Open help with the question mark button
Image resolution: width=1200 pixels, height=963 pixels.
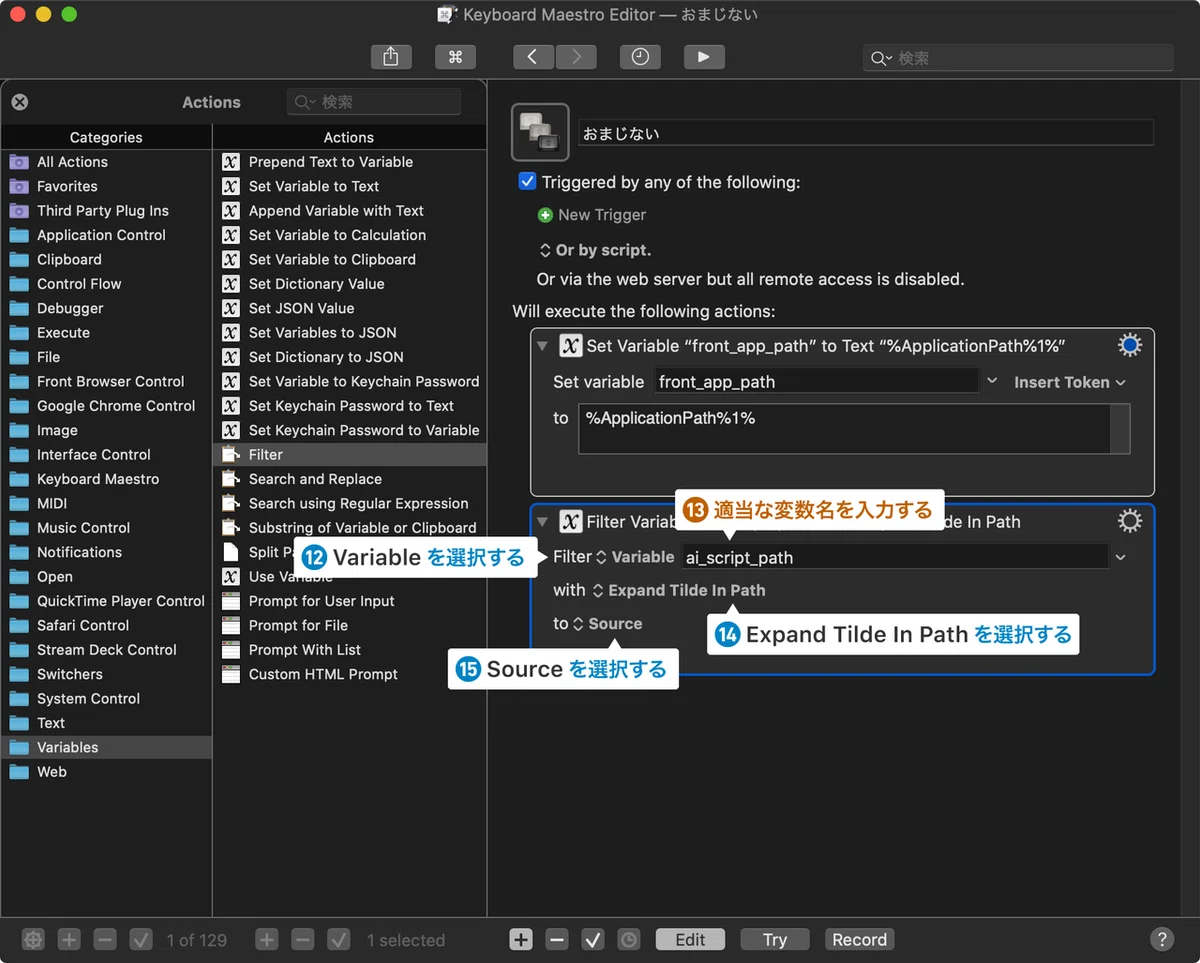point(1161,939)
